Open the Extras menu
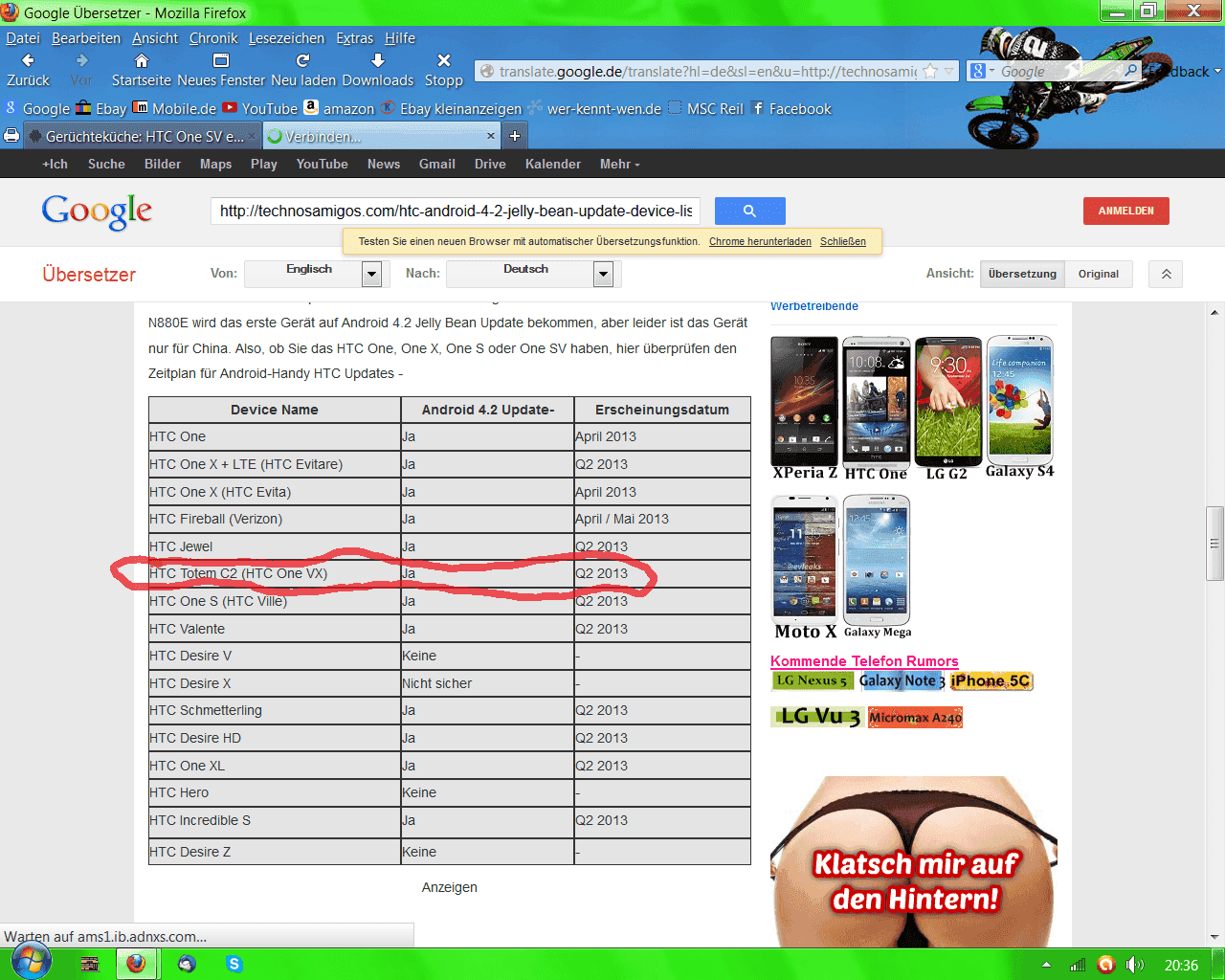1225x980 pixels. 355,38
